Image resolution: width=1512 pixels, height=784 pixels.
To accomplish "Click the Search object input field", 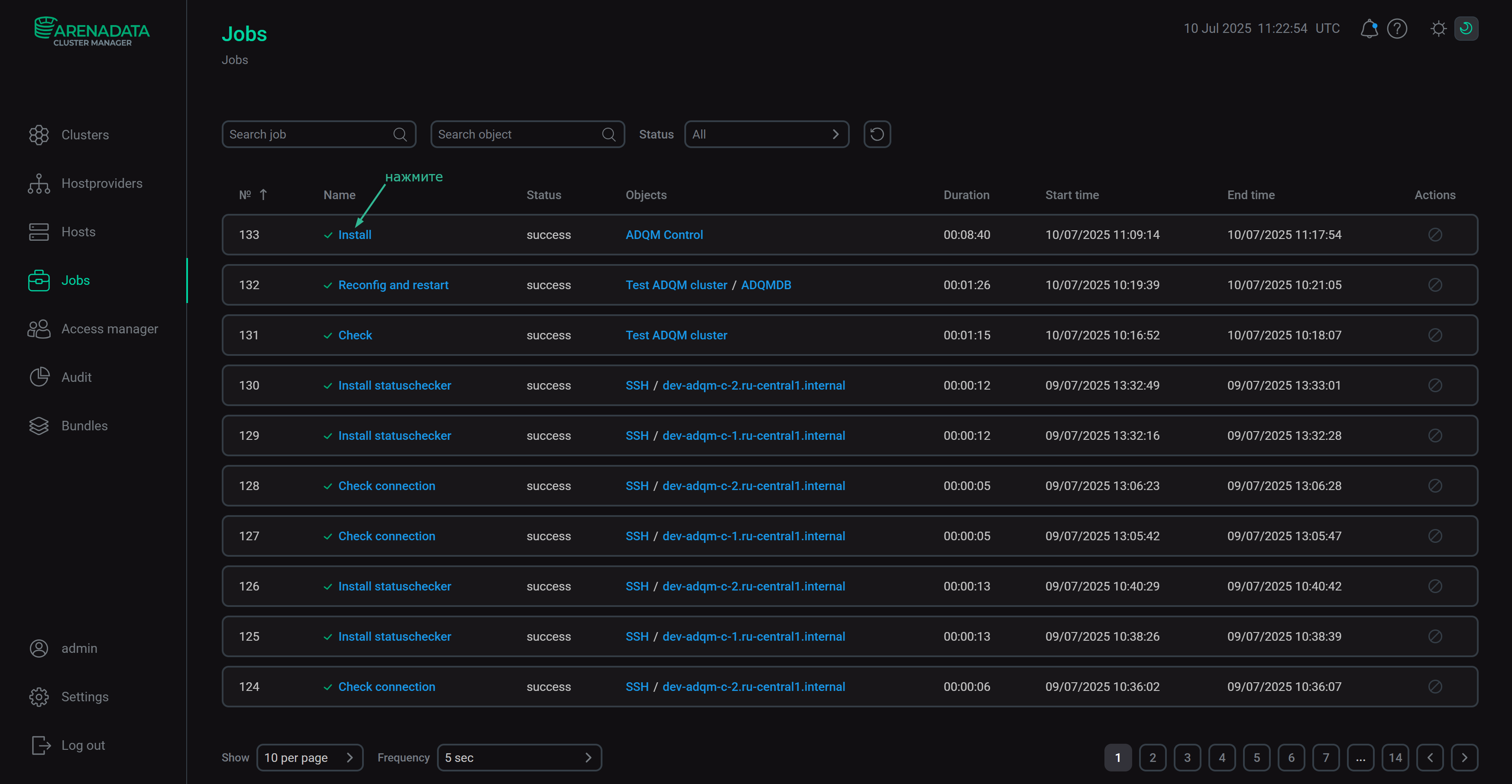I will [517, 134].
